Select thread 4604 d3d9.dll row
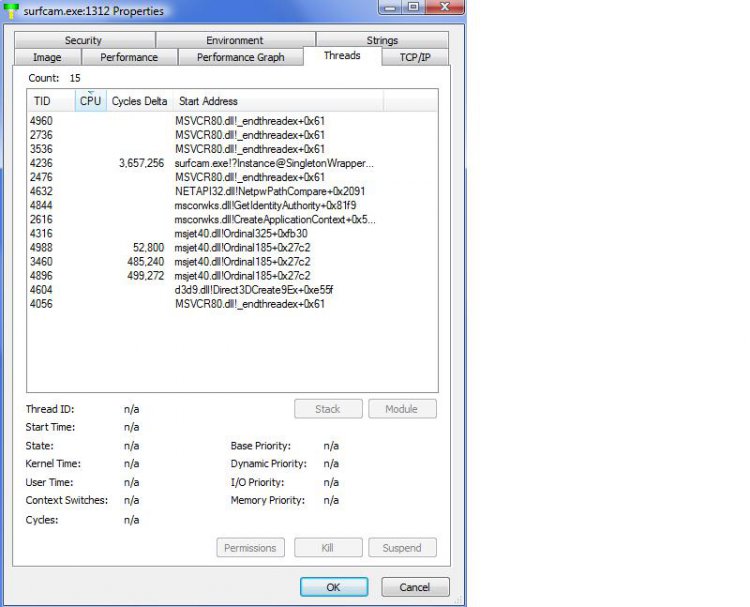The height and width of the screenshot is (607, 750). (x=232, y=290)
